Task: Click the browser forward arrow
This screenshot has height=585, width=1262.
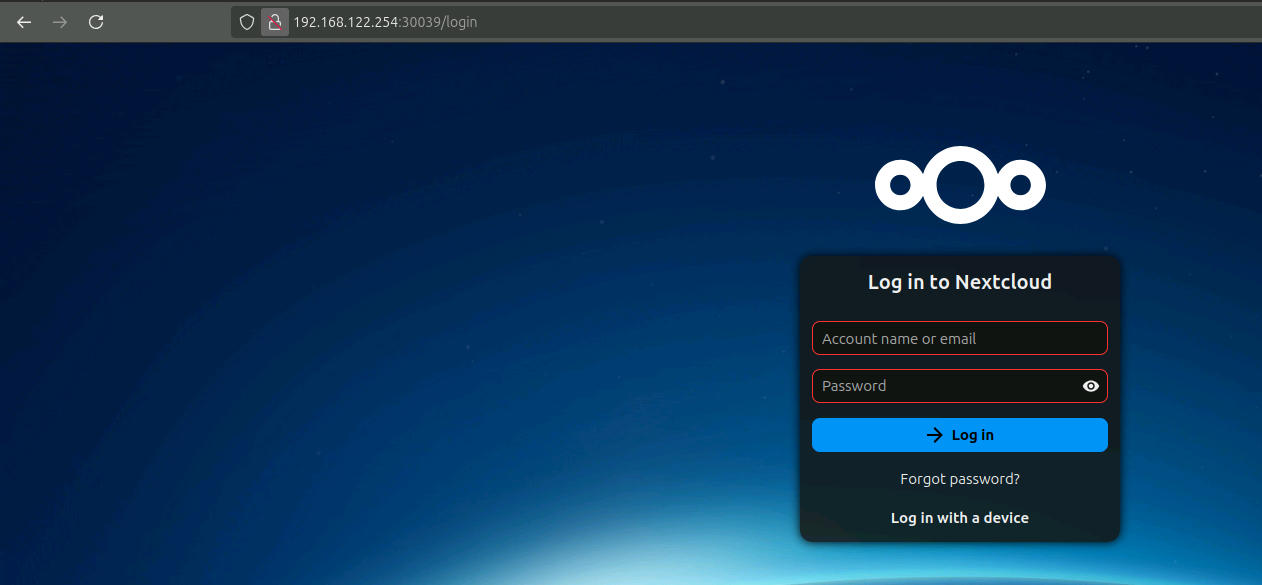Action: point(60,22)
